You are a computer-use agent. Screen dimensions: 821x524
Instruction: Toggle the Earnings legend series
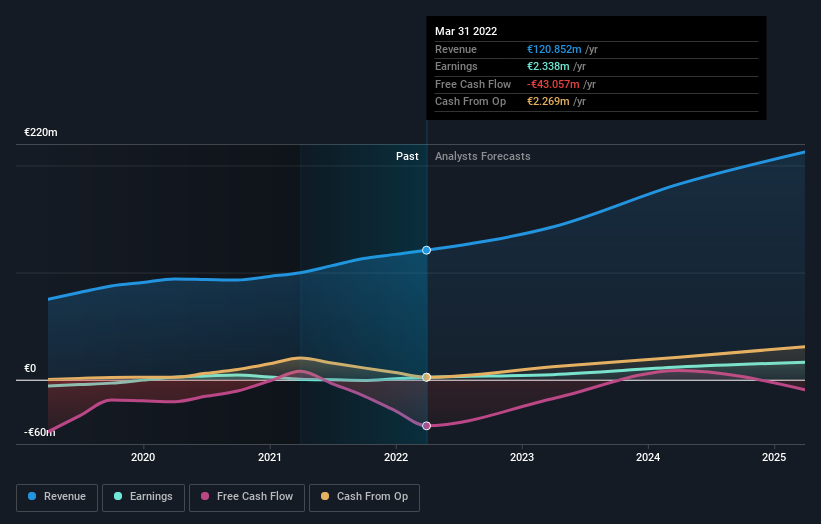[x=143, y=497]
